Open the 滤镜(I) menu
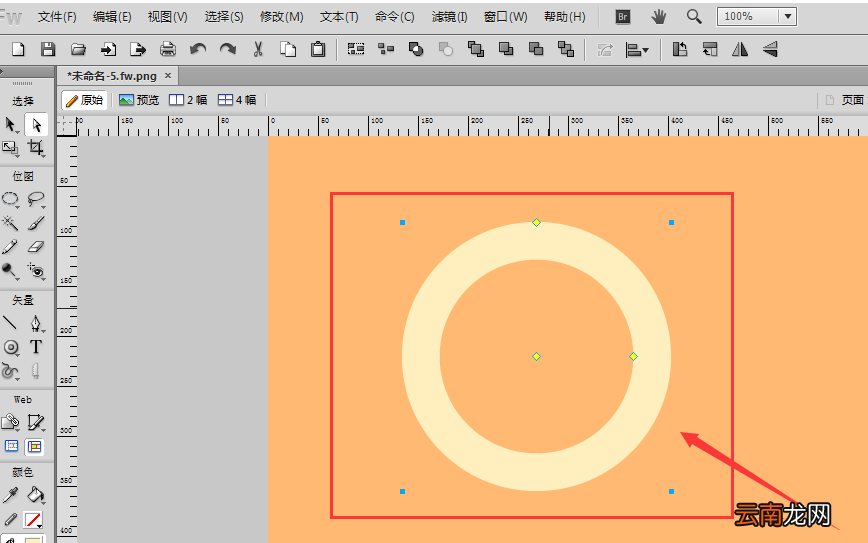Viewport: 868px width, 543px height. (449, 17)
